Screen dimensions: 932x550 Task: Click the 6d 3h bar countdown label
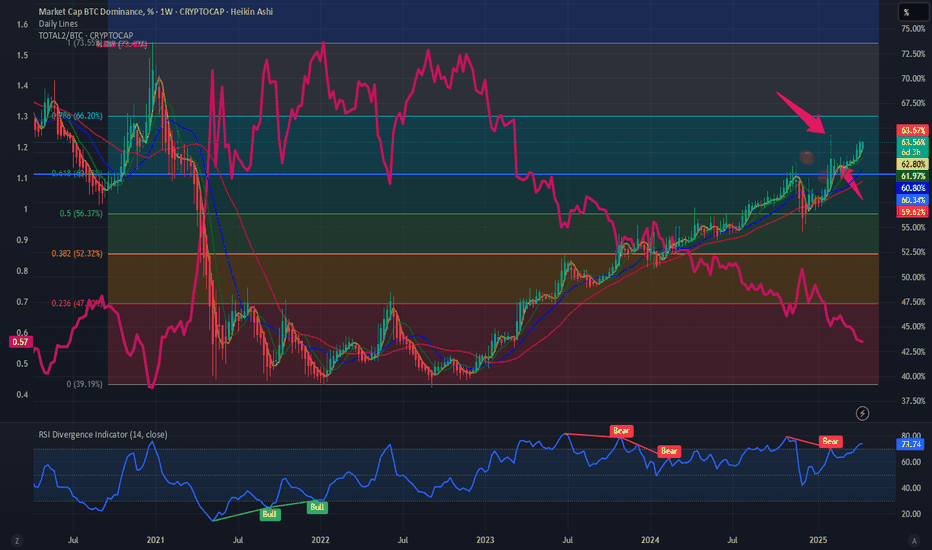912,152
